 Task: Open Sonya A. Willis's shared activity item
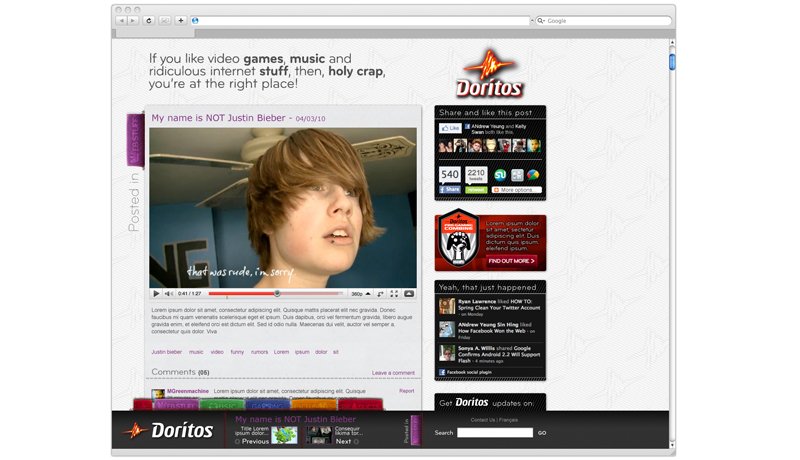pyautogui.click(x=490, y=354)
